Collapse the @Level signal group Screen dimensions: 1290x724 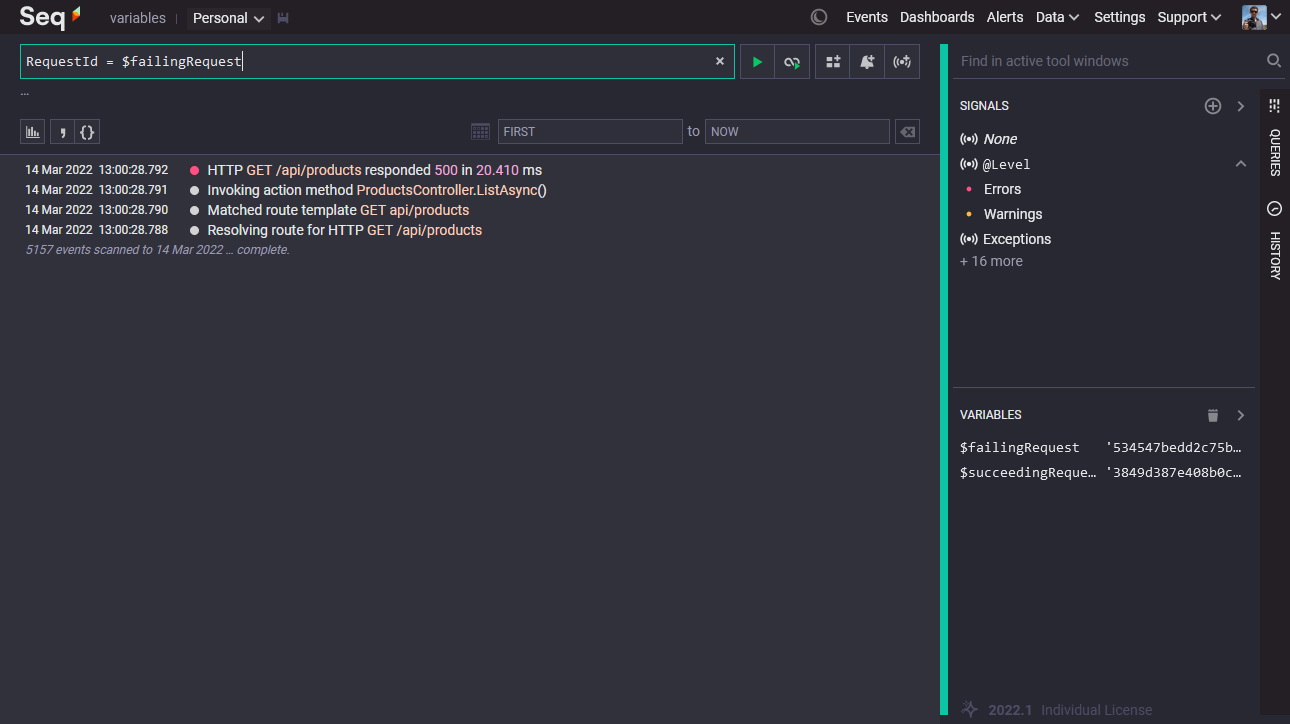(x=1241, y=164)
